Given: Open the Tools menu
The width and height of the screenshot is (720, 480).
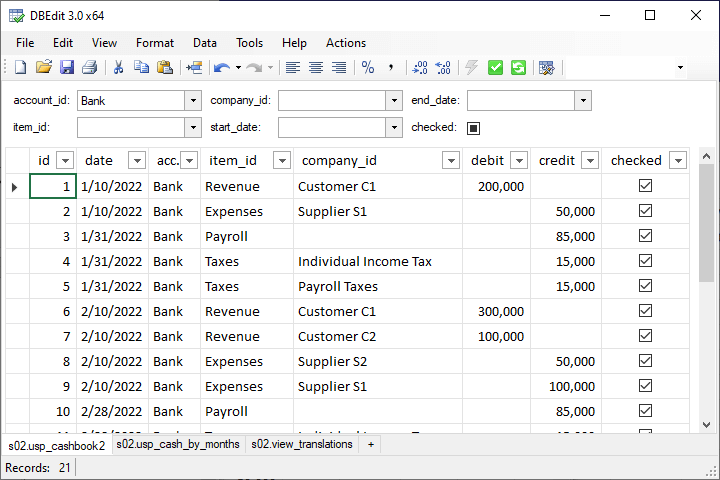Looking at the screenshot, I should pyautogui.click(x=249, y=43).
